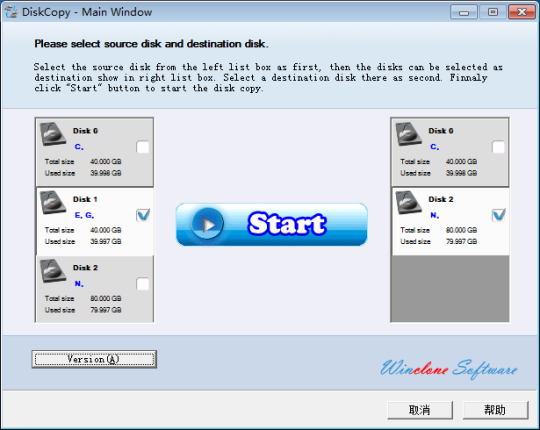Open the Version(A) button
540x430 pixels.
(x=94, y=359)
